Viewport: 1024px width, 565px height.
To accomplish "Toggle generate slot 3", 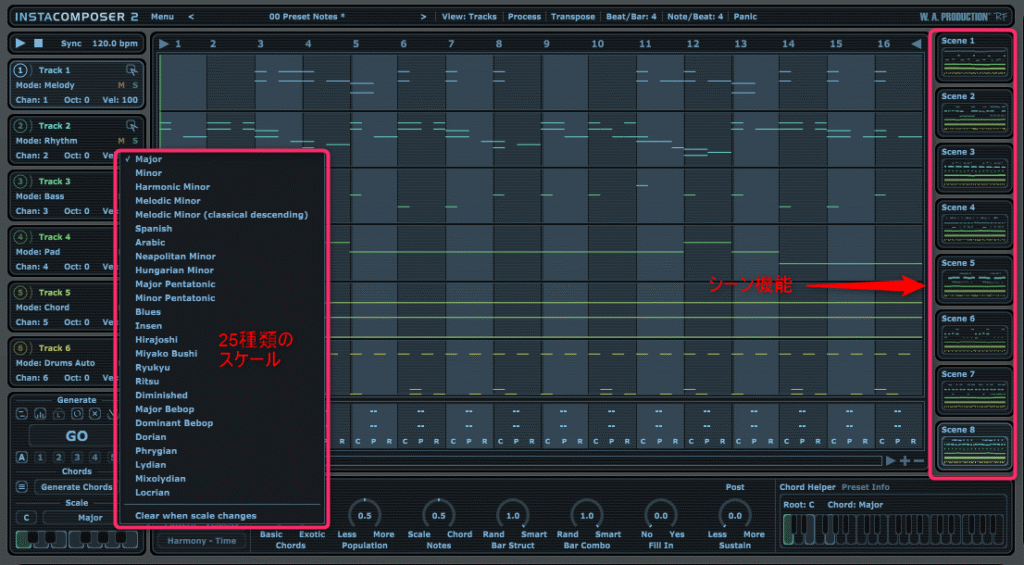I will click(76, 457).
